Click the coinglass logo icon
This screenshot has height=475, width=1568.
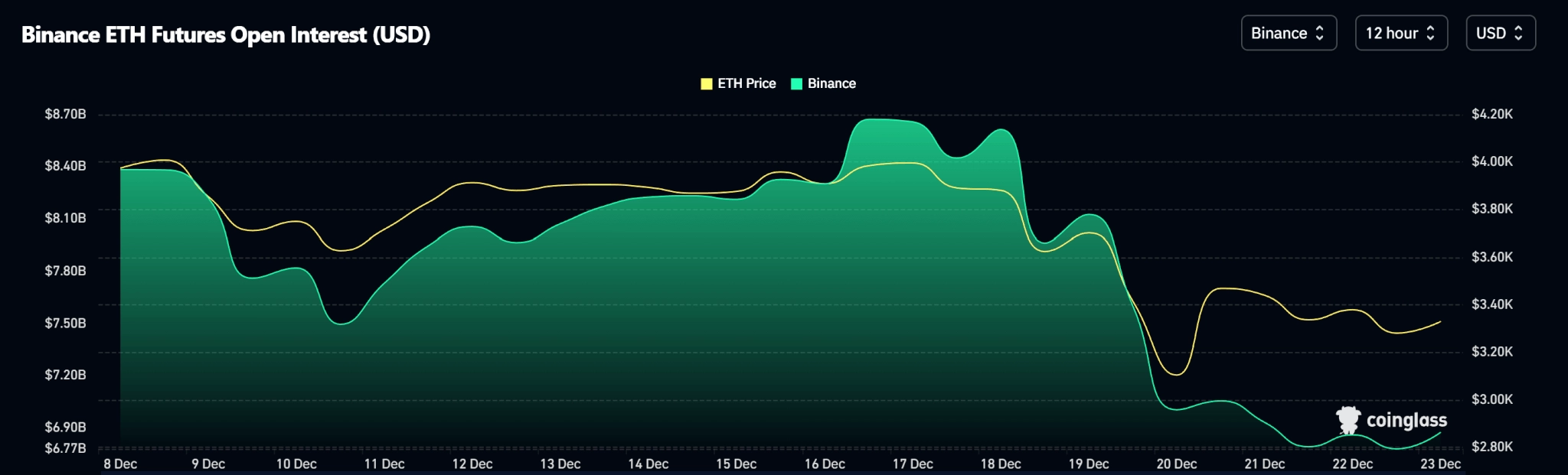tap(1348, 420)
